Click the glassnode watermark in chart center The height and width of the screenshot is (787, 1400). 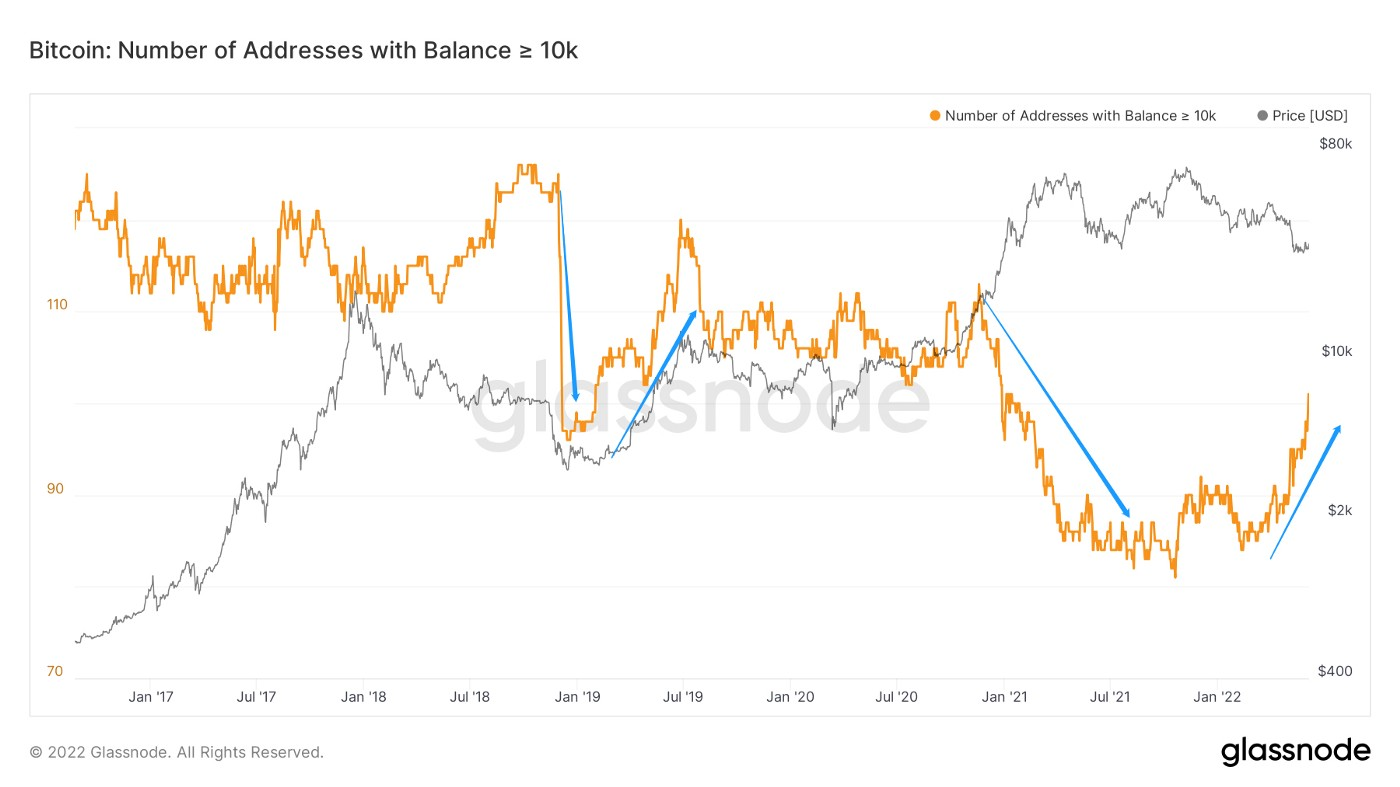(x=700, y=405)
